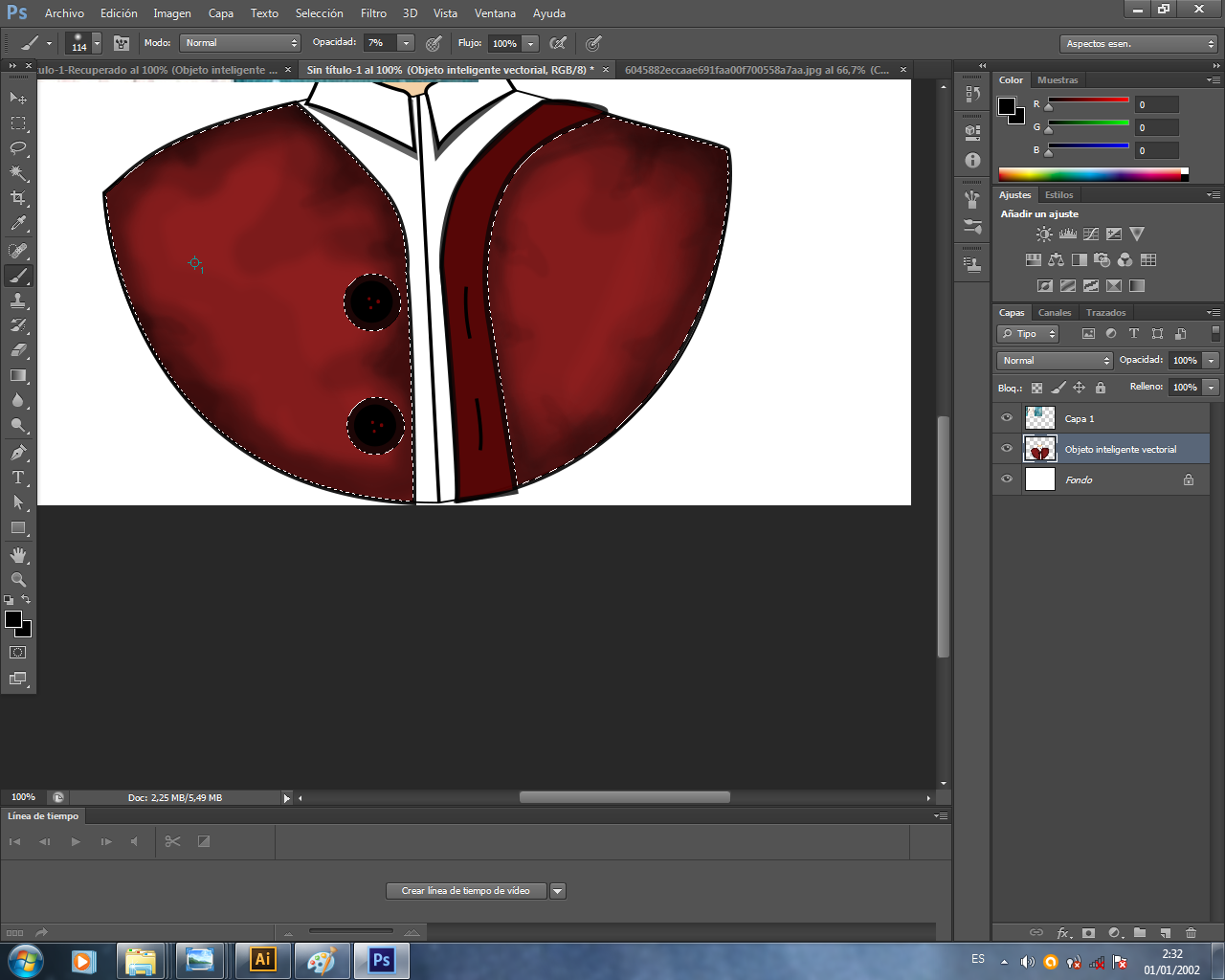Image resolution: width=1225 pixels, height=980 pixels.
Task: Select the Crop tool
Action: tap(18, 197)
